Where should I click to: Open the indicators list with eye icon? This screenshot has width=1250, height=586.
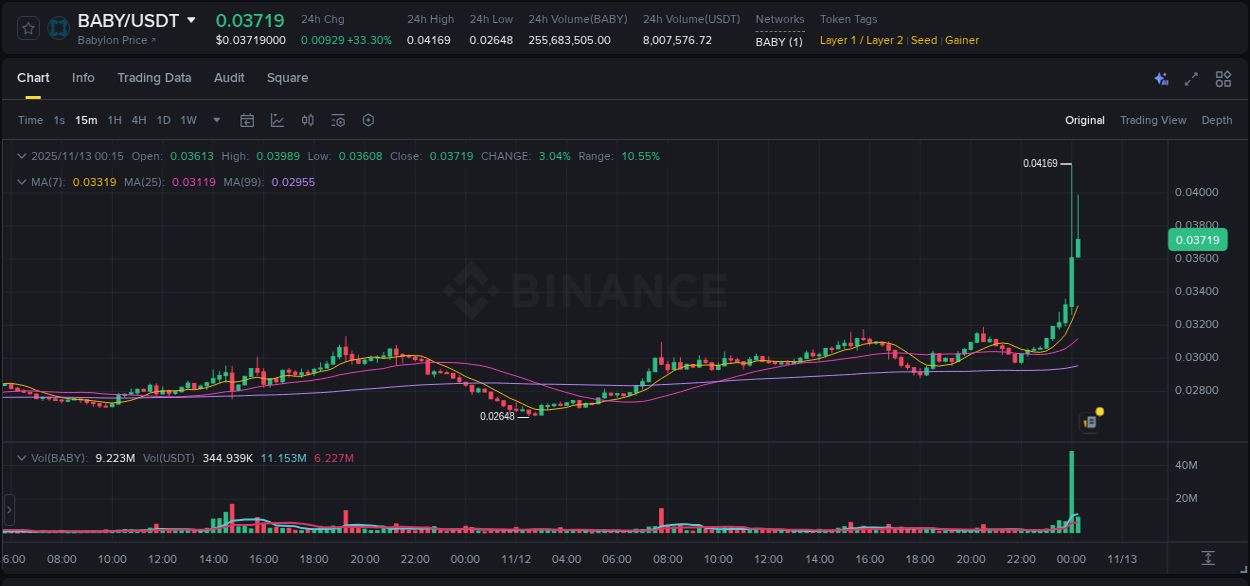click(x=338, y=120)
